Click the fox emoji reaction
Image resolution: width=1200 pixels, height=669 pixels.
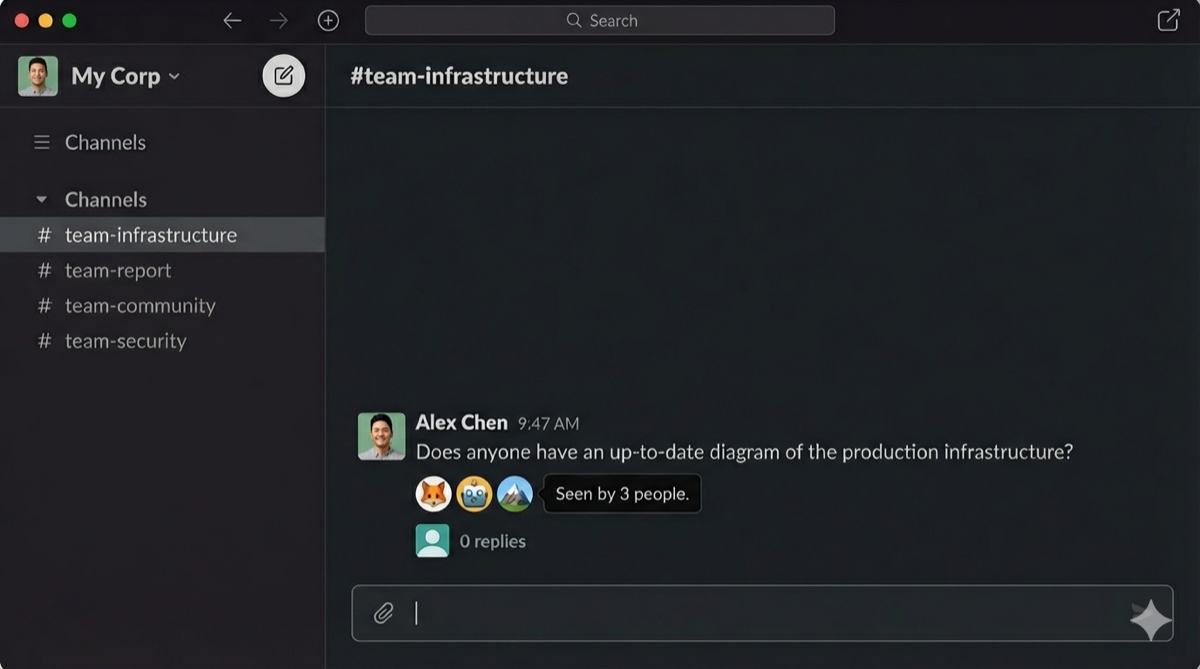tap(433, 493)
